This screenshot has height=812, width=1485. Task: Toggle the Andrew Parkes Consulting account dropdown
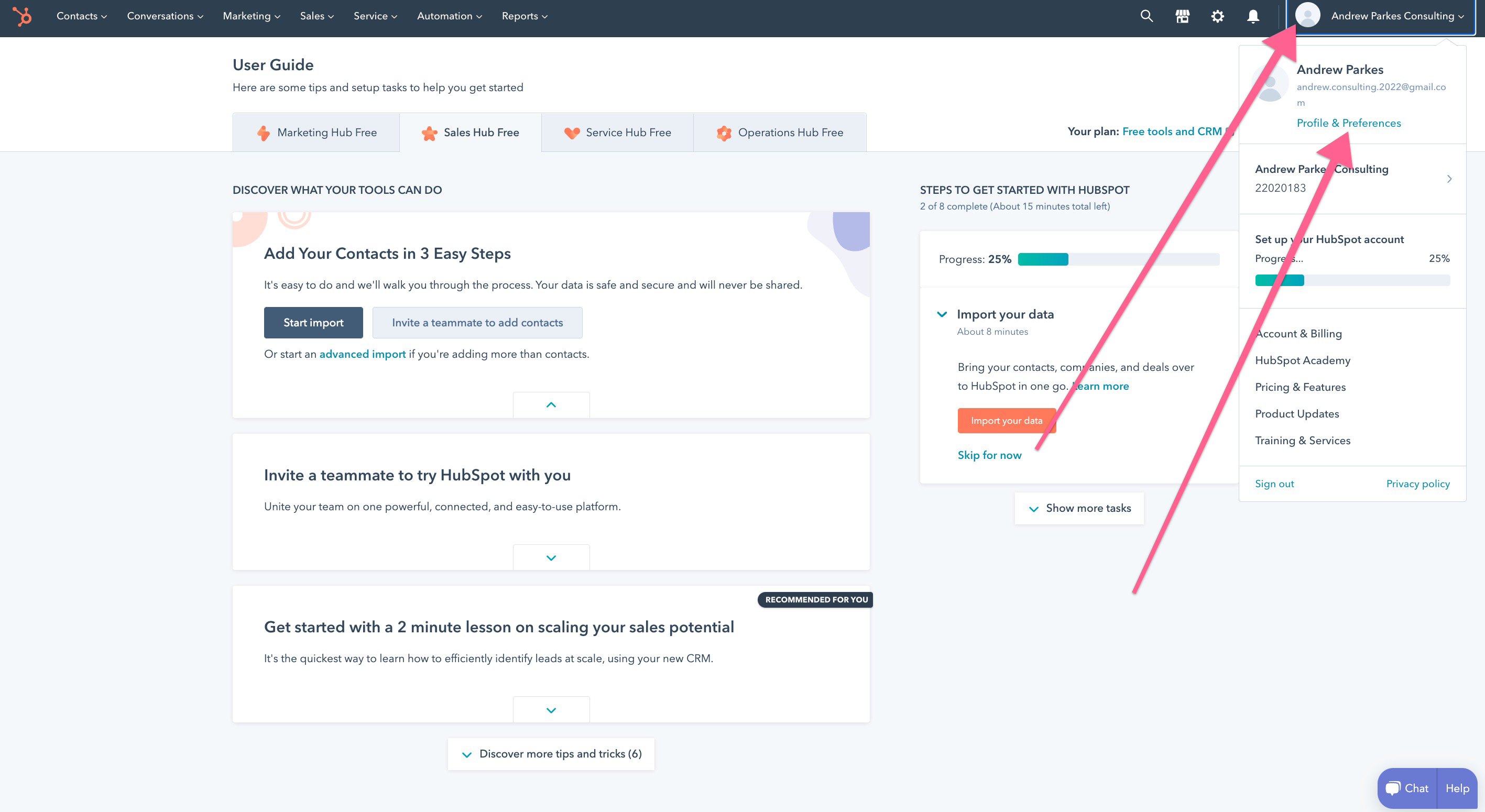coord(1381,16)
